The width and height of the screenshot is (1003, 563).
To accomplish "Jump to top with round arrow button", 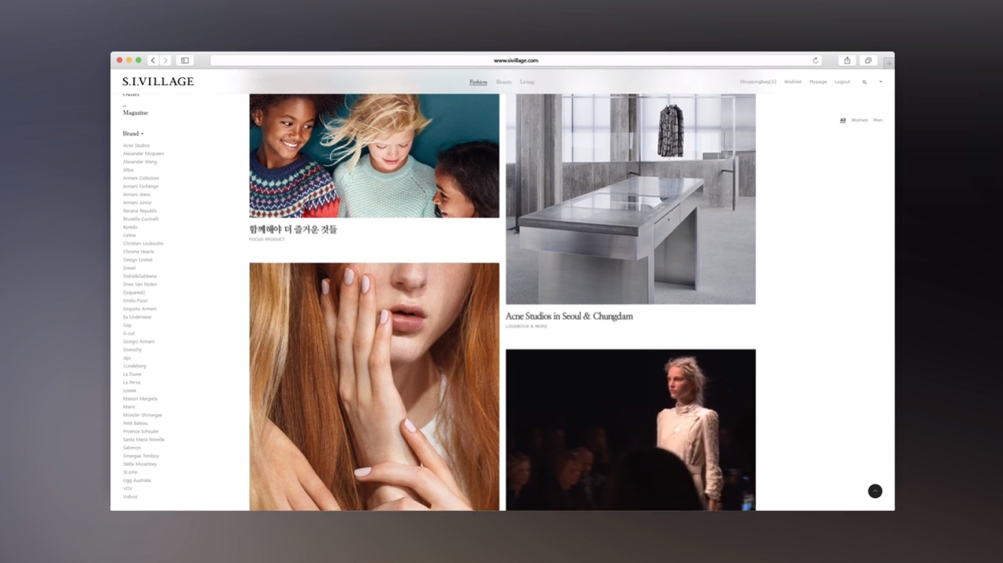I will tap(875, 491).
